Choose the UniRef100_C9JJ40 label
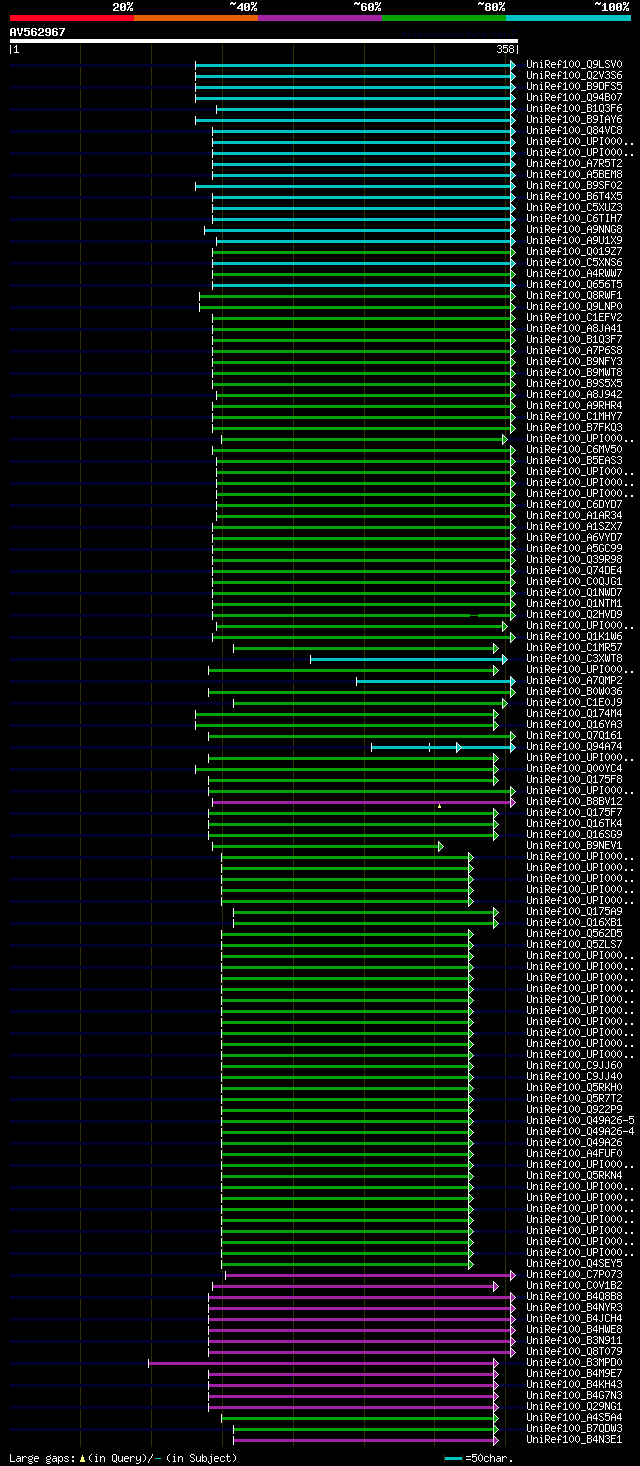 tap(574, 1077)
